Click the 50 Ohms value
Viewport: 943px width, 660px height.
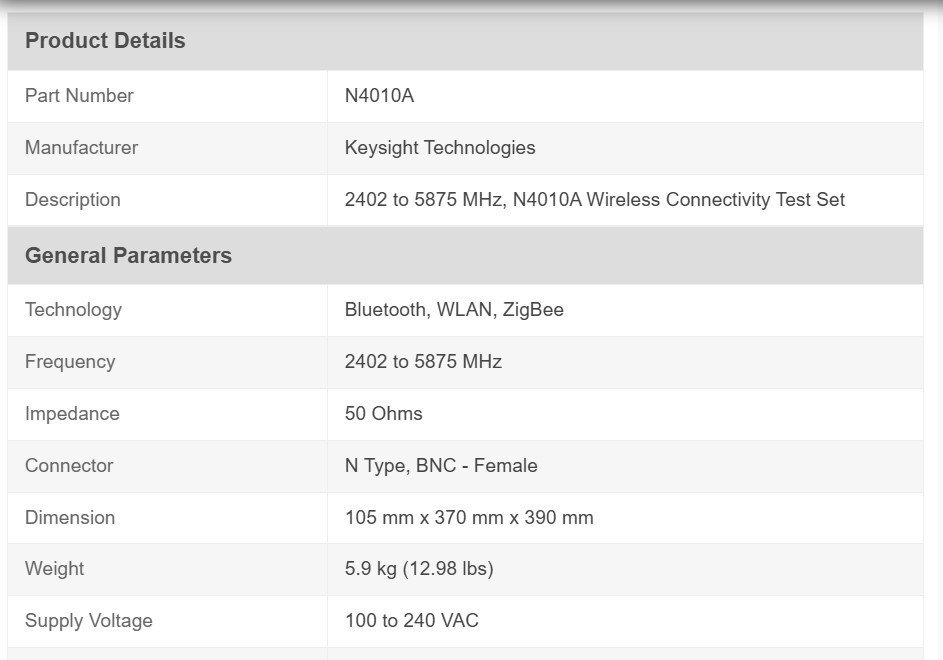384,414
